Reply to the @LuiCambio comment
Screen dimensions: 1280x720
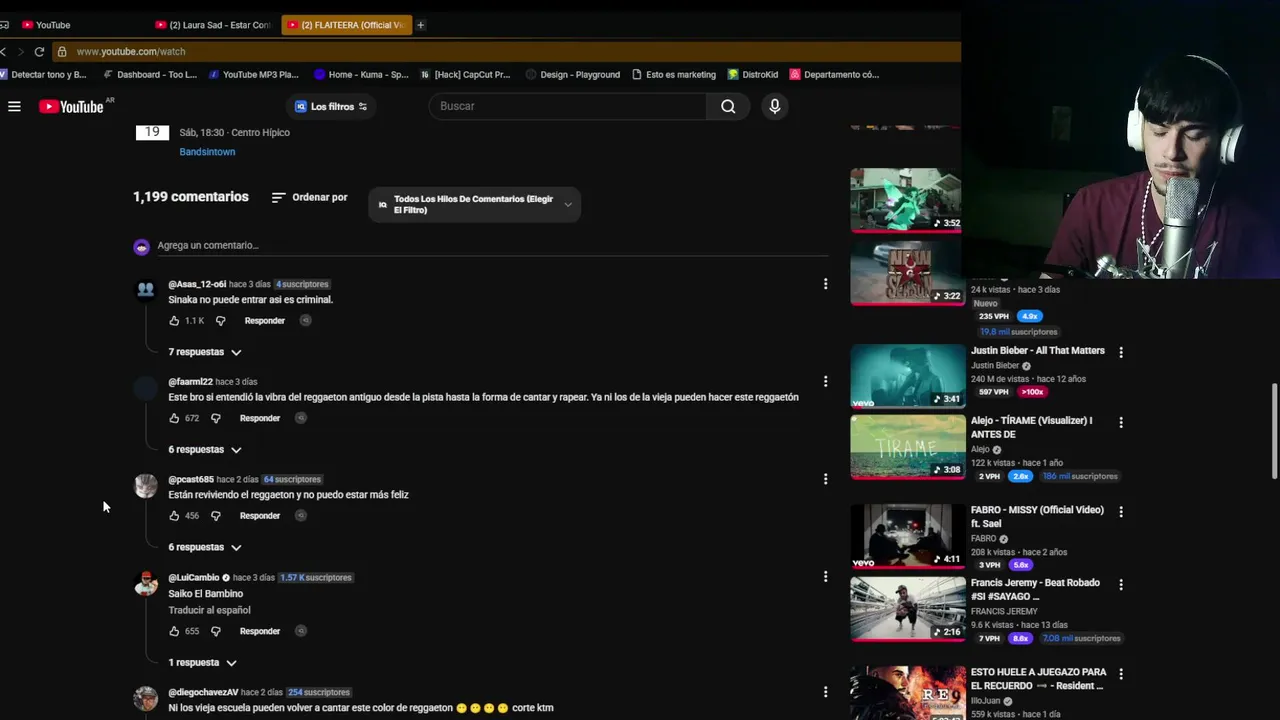pos(260,631)
